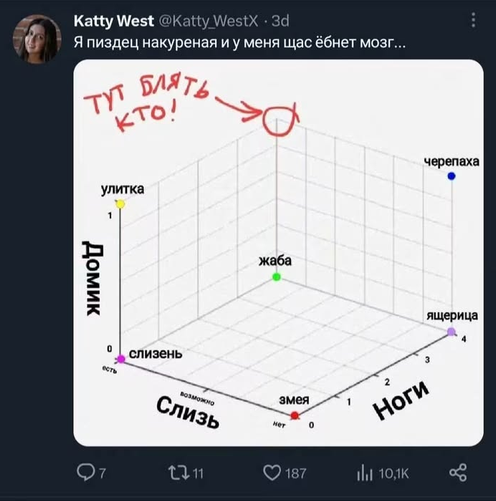Open the @Katty_WestX handle link
The height and width of the screenshot is (501, 496).
click(x=208, y=21)
